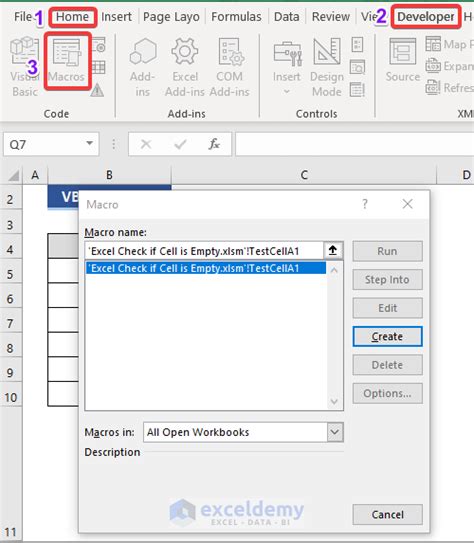Click the Options... button
Image resolution: width=474 pixels, height=543 pixels.
(387, 393)
